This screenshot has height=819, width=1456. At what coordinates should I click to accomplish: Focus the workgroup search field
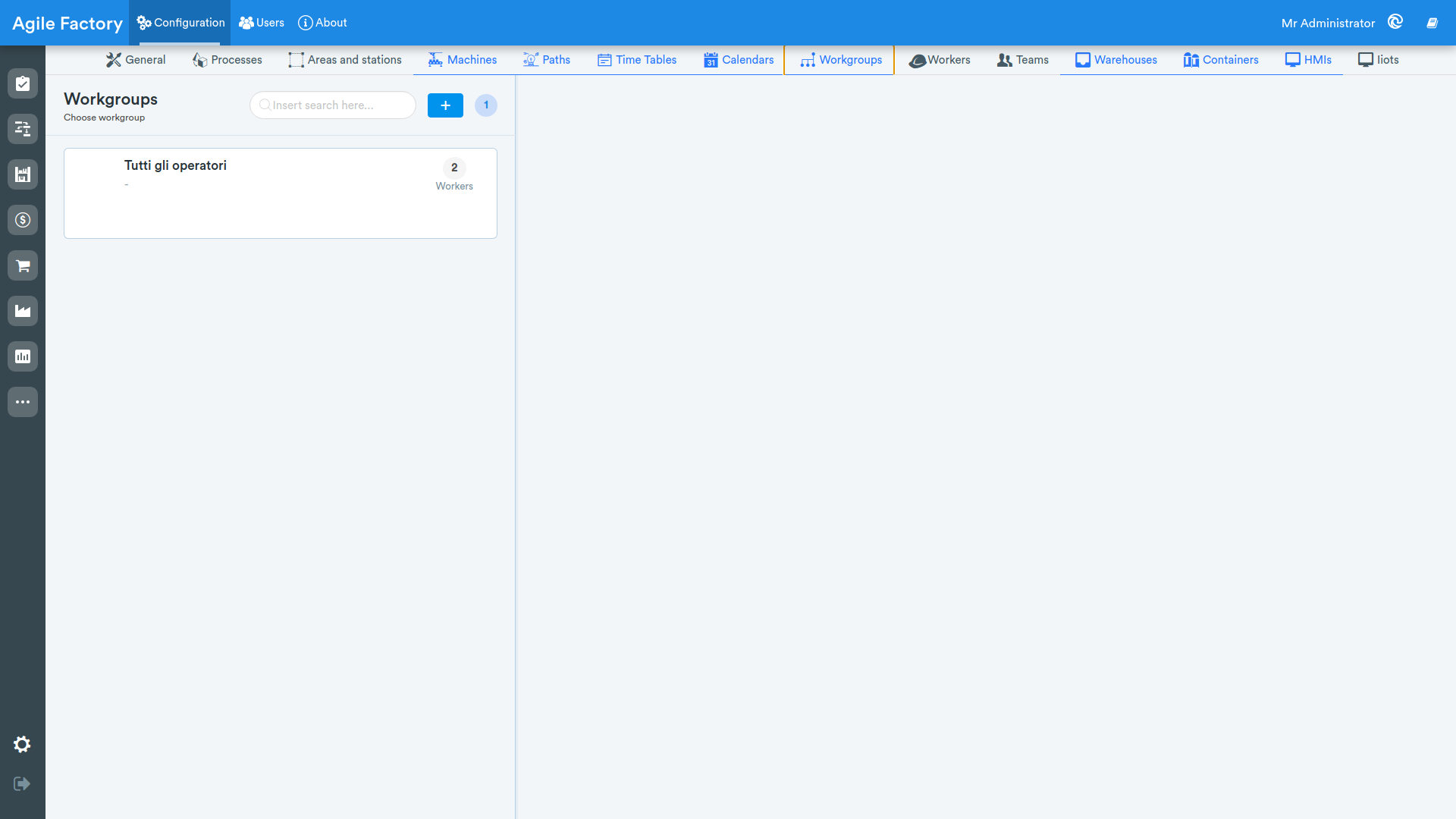[333, 105]
